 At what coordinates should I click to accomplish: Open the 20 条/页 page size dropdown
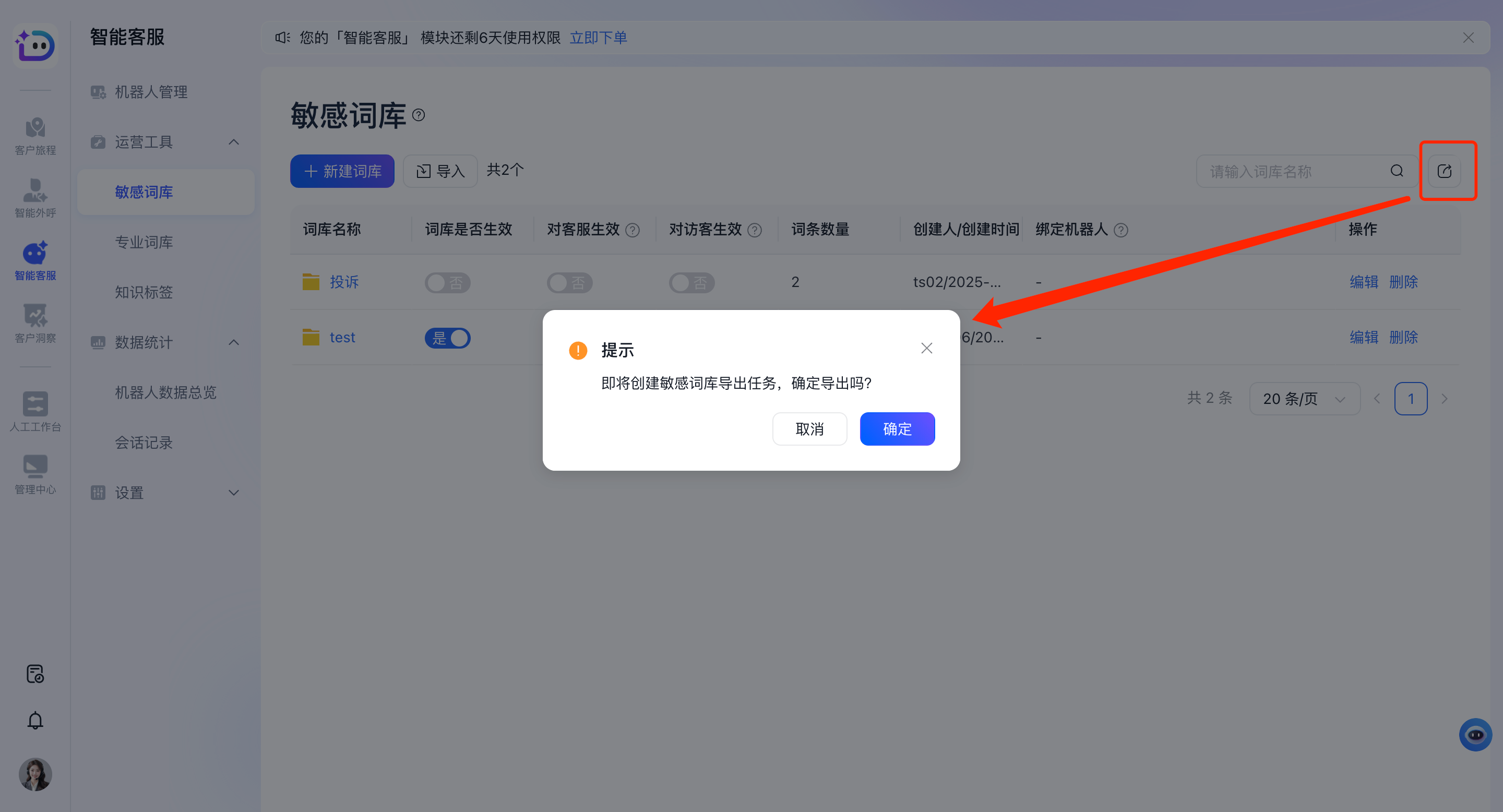pyautogui.click(x=1304, y=398)
